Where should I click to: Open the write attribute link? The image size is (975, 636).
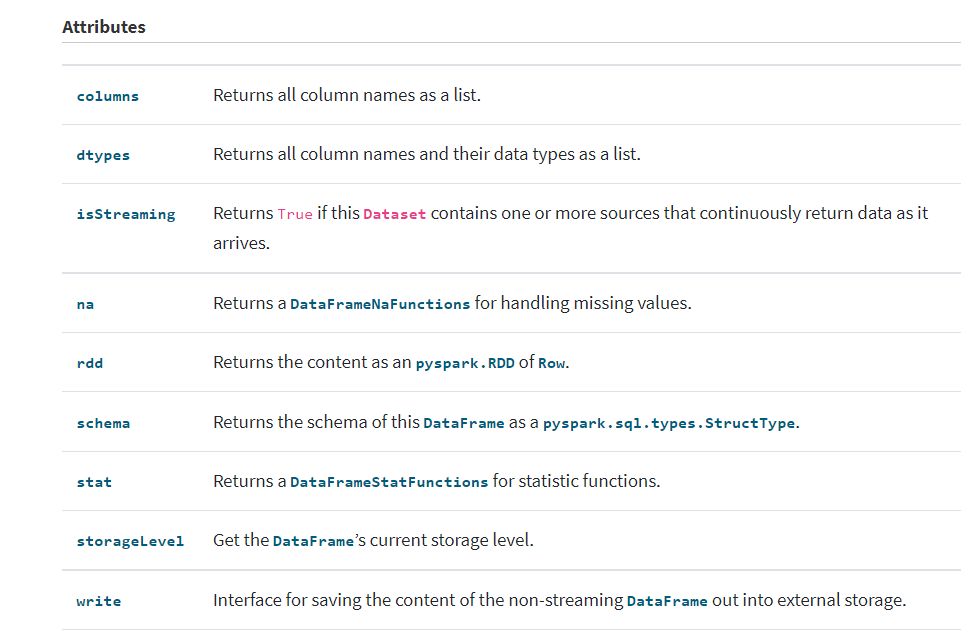tap(98, 601)
